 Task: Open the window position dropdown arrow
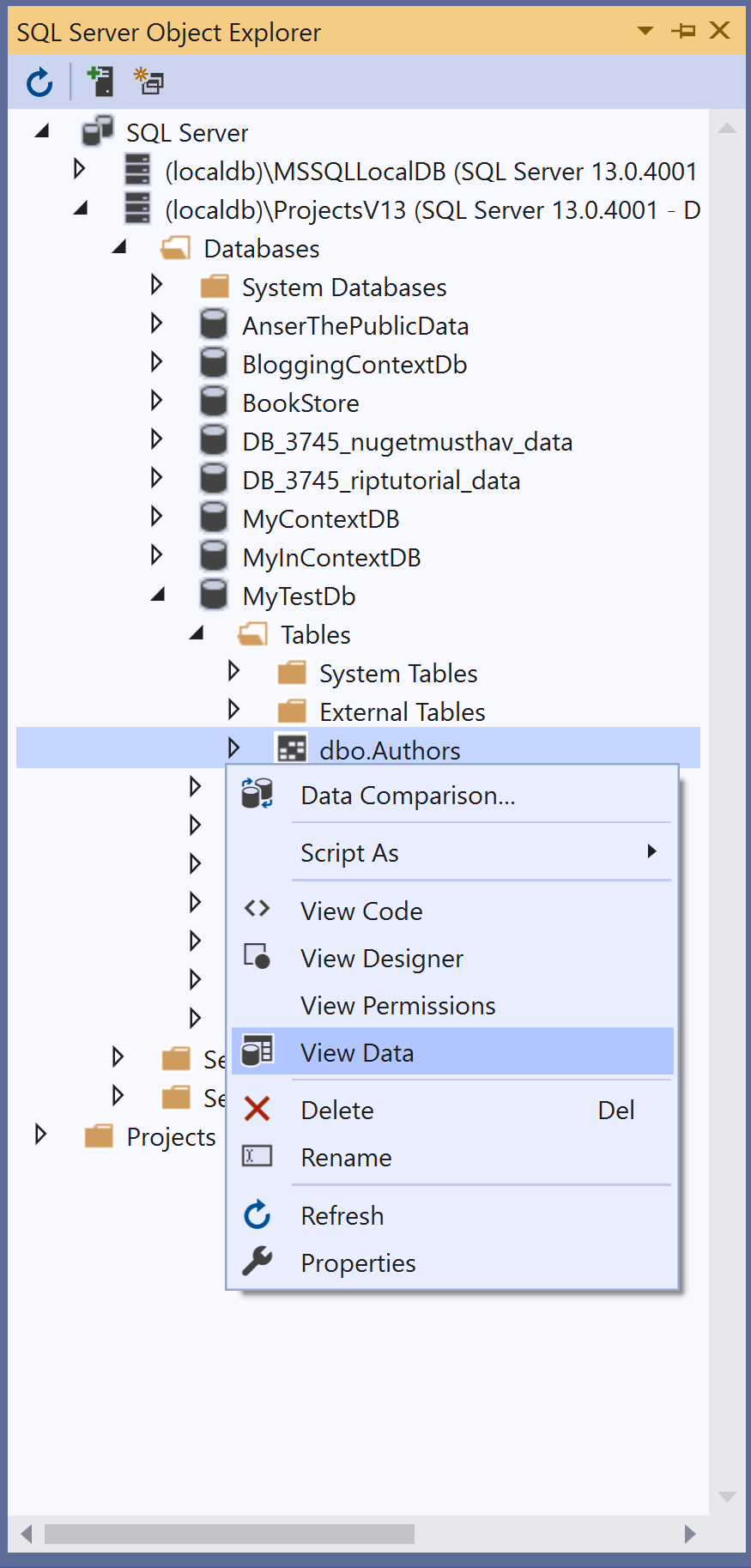[x=645, y=31]
